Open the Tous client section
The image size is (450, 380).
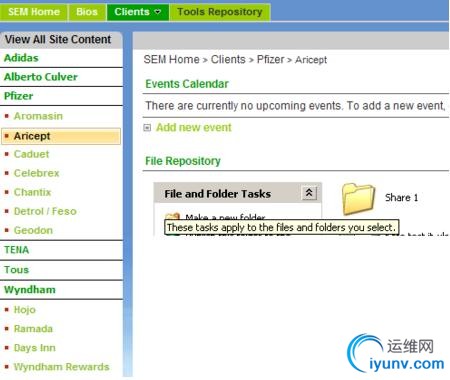[x=16, y=270]
